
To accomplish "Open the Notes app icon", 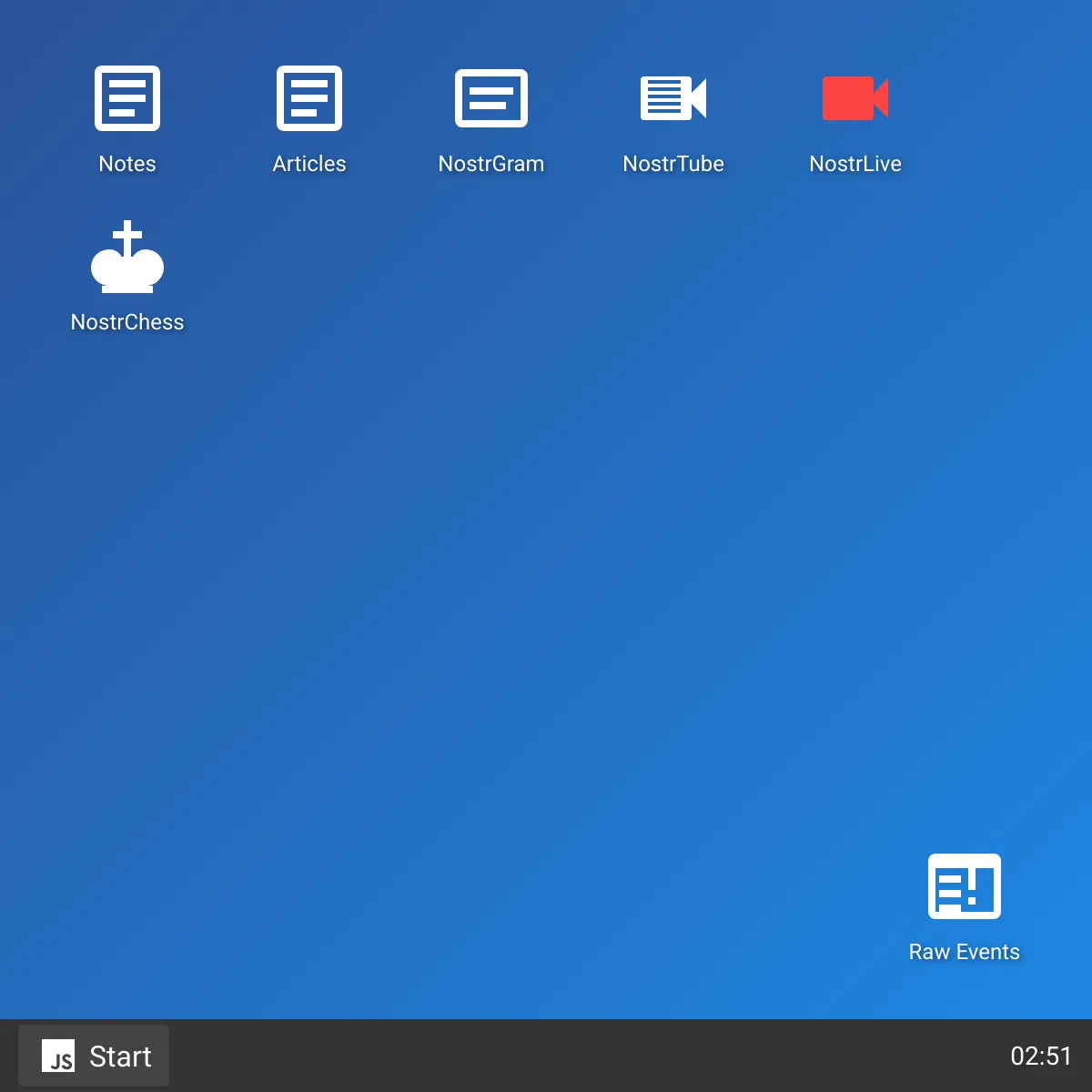I will pos(127,98).
